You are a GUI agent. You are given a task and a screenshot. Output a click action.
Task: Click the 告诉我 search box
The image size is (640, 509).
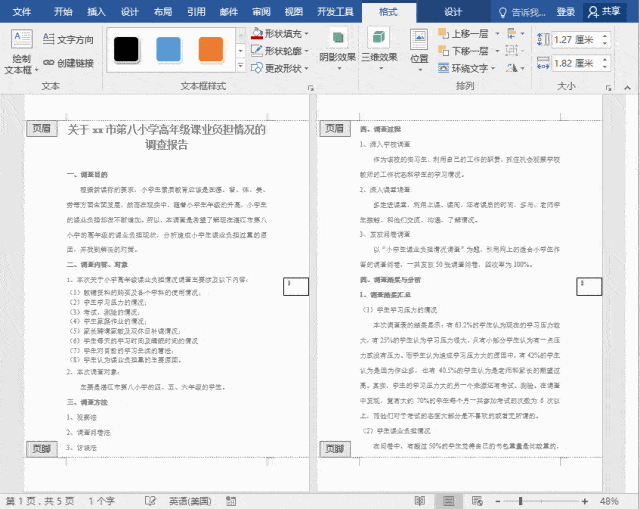point(522,12)
